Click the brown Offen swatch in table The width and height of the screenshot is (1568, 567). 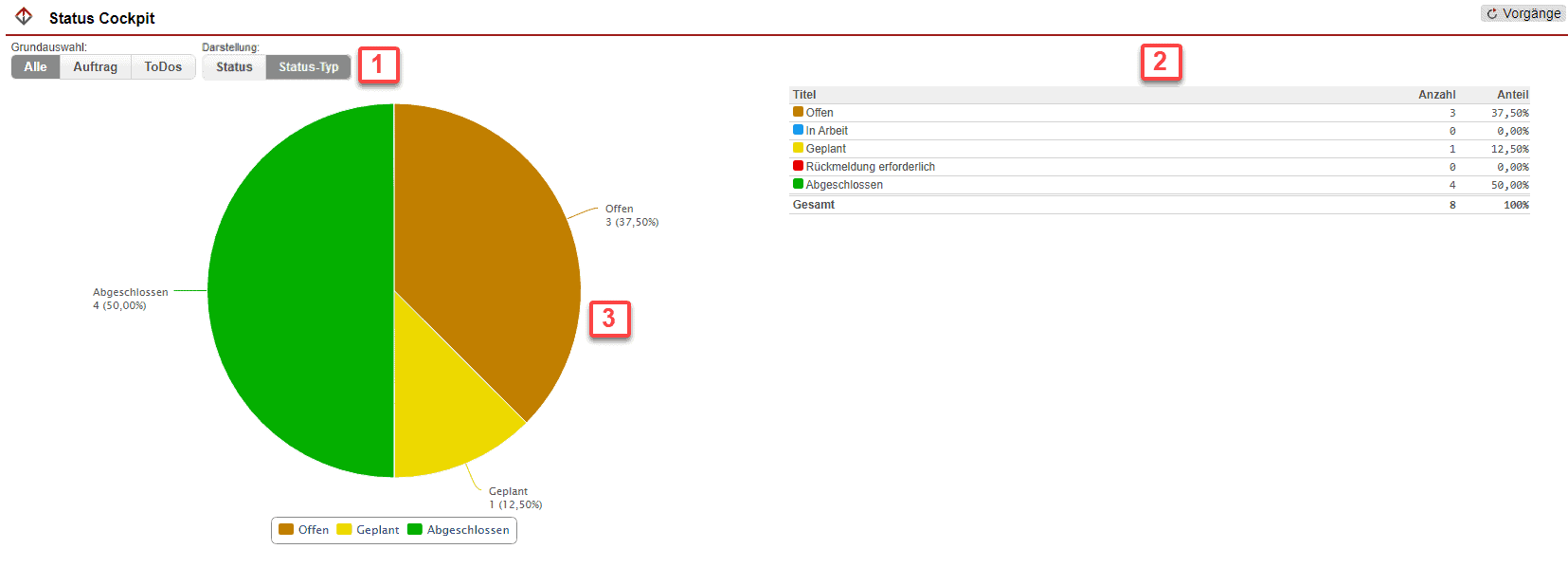click(x=798, y=112)
